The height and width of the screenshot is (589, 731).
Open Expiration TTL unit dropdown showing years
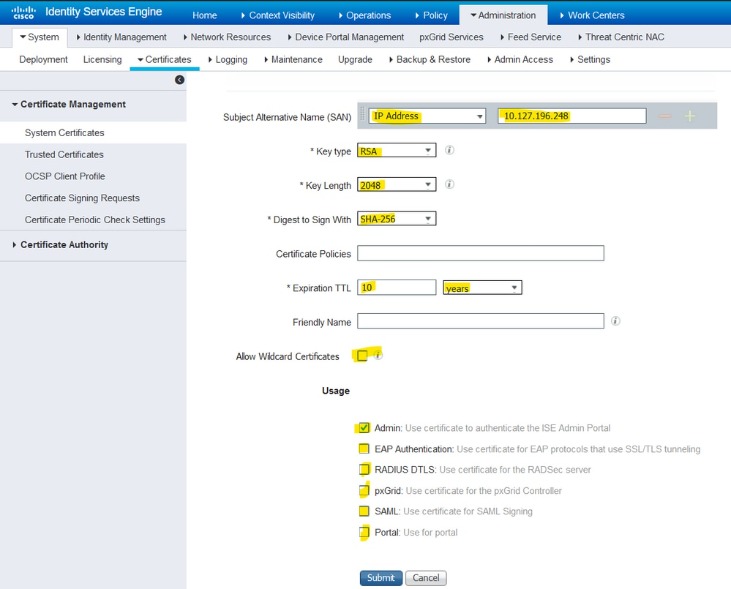(483, 288)
